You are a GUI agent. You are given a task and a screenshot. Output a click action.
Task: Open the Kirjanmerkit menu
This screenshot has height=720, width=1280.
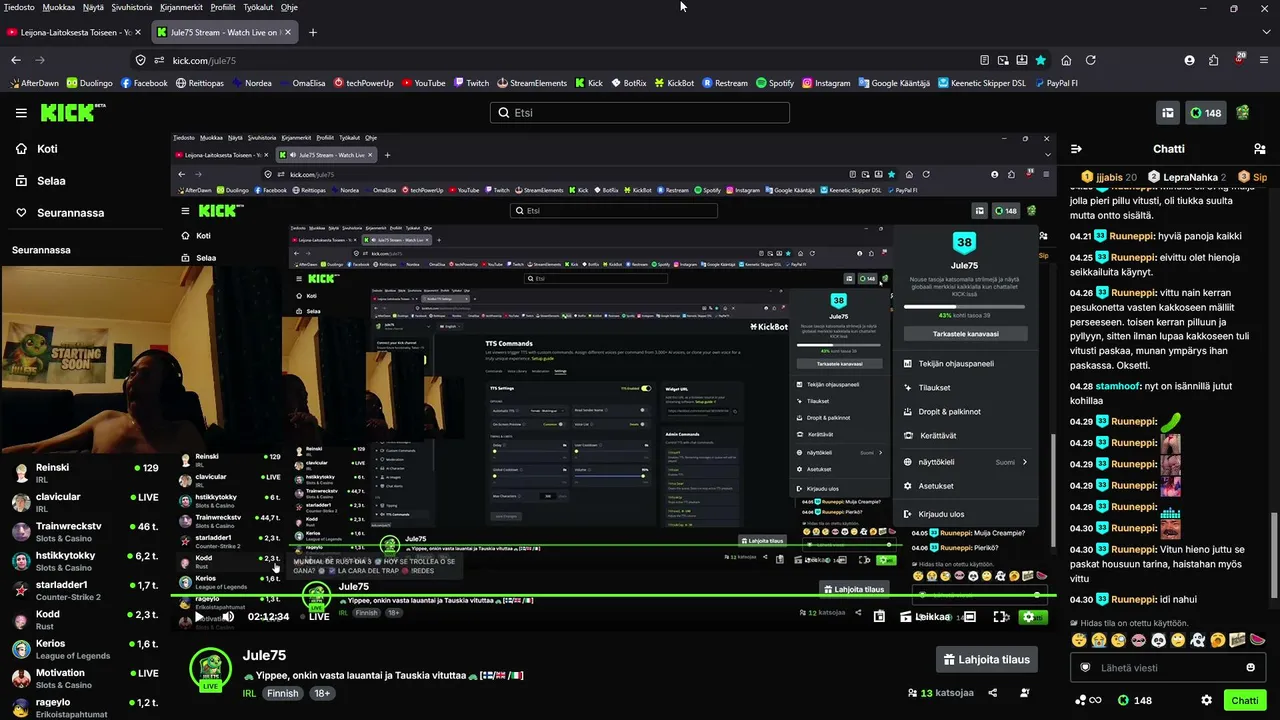(180, 7)
